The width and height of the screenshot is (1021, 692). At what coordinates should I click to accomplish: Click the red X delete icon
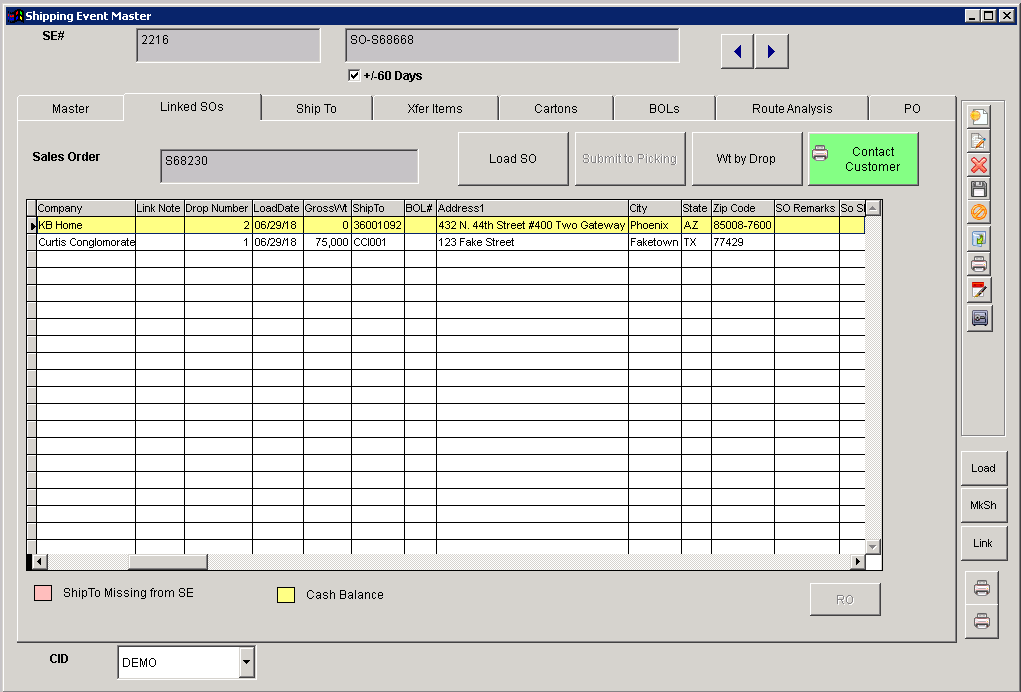click(x=979, y=166)
